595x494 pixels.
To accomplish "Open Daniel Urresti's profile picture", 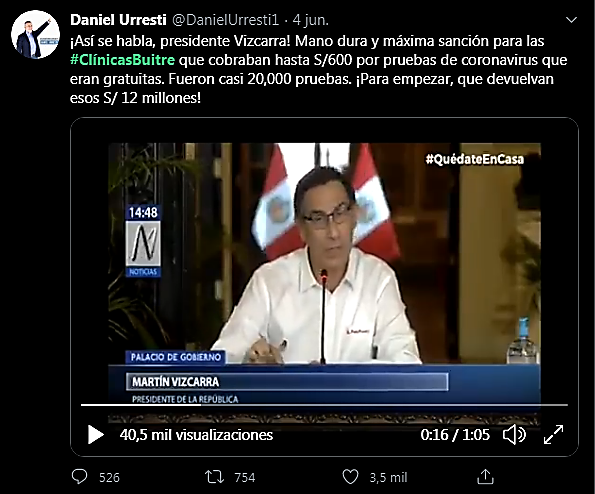I will (x=35, y=35).
